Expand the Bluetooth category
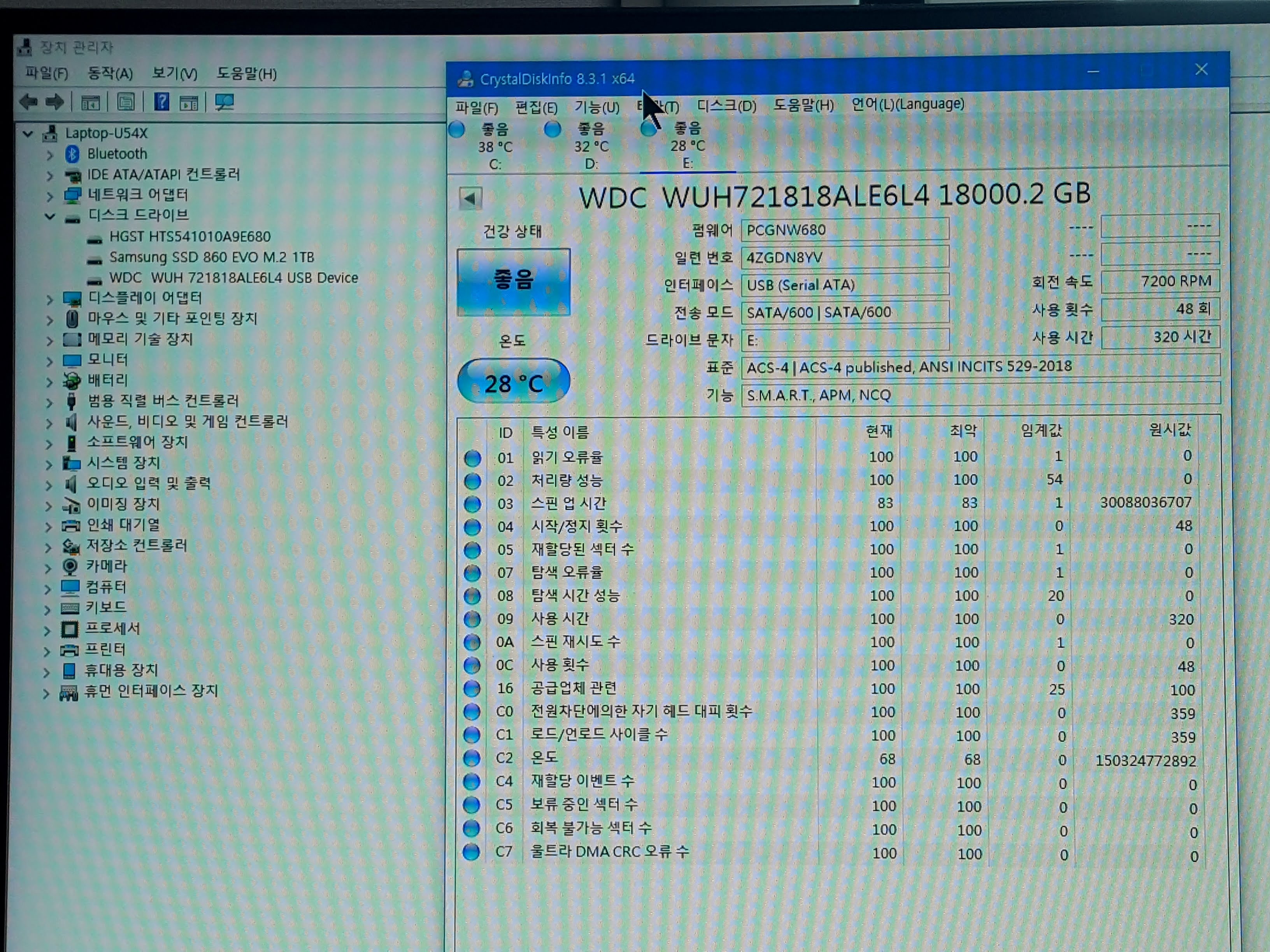This screenshot has width=1270, height=952. (x=50, y=155)
